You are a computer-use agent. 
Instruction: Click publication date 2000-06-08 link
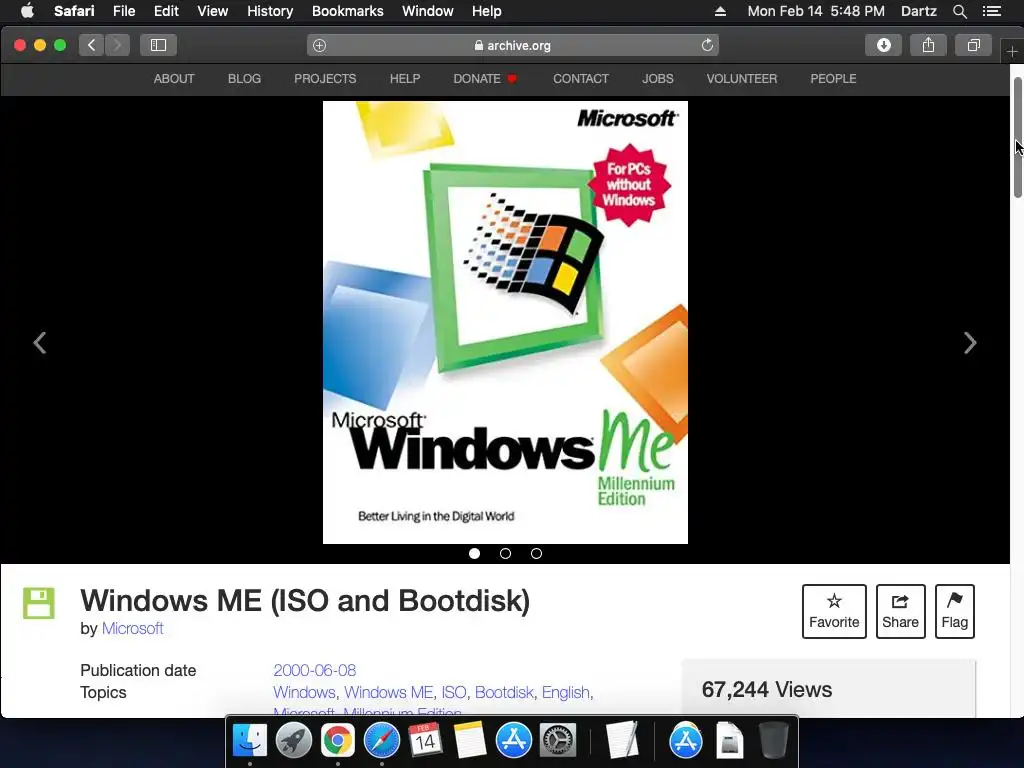[x=315, y=670]
